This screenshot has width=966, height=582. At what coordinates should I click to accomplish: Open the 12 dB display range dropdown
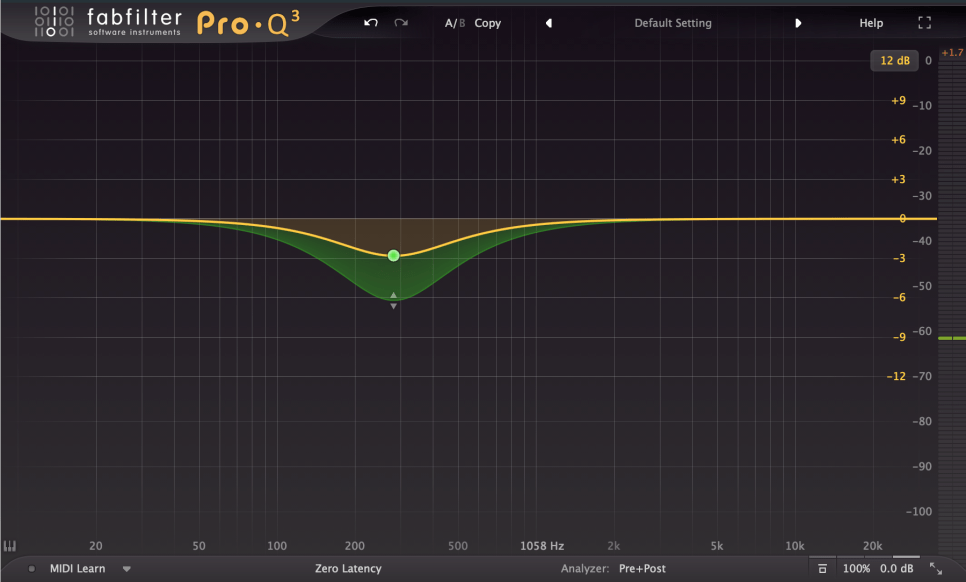893,61
